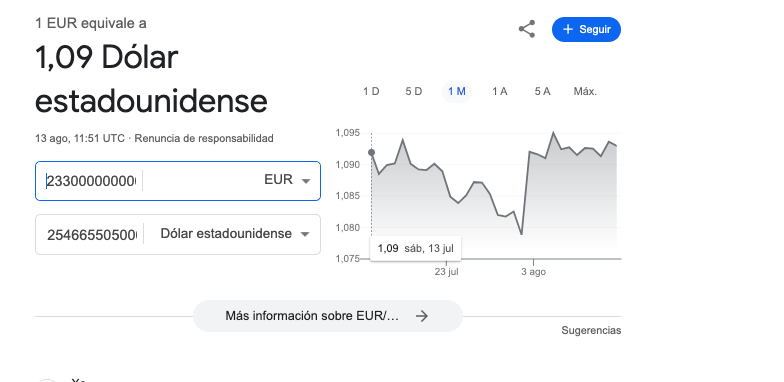The height and width of the screenshot is (382, 784).
Task: Select the 5 D time range tab
Action: tap(414, 92)
